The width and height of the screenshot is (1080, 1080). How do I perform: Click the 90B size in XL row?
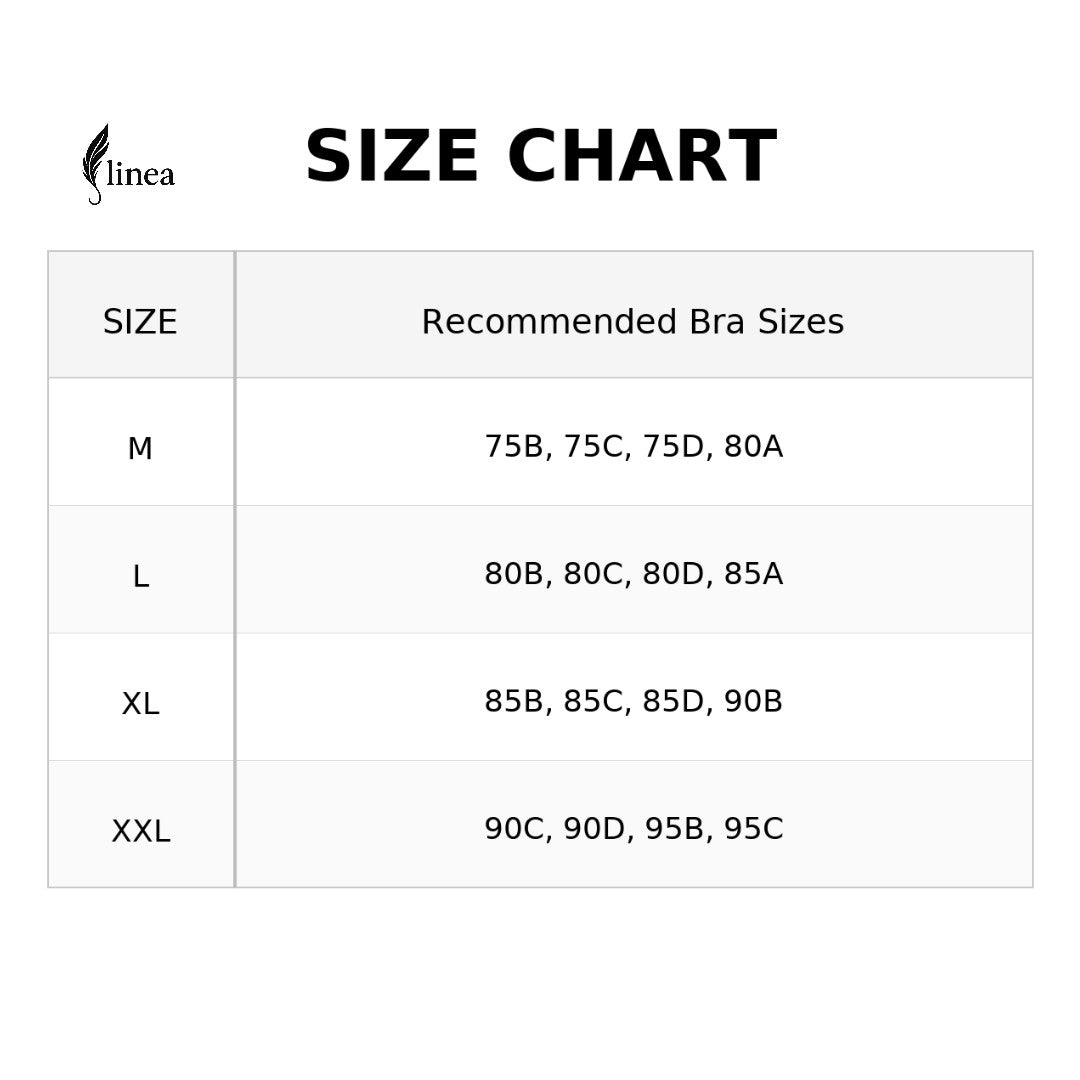753,702
